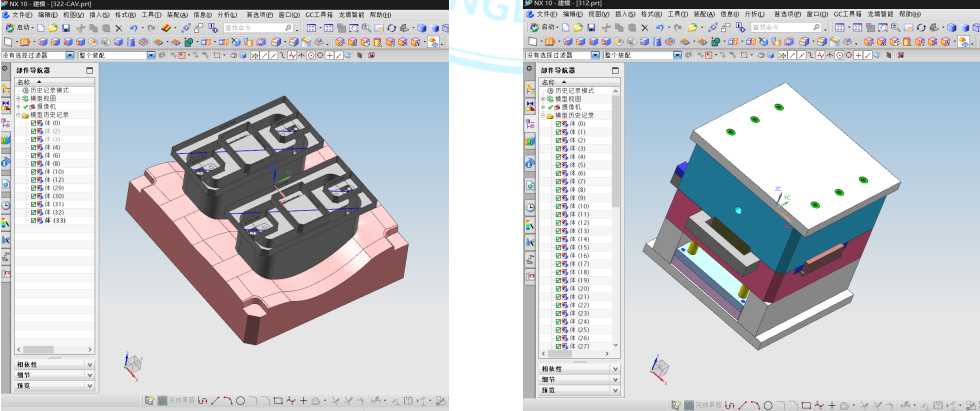This screenshot has width=980, height=411.
Task: Click Open file icon in right window
Action: point(577,28)
